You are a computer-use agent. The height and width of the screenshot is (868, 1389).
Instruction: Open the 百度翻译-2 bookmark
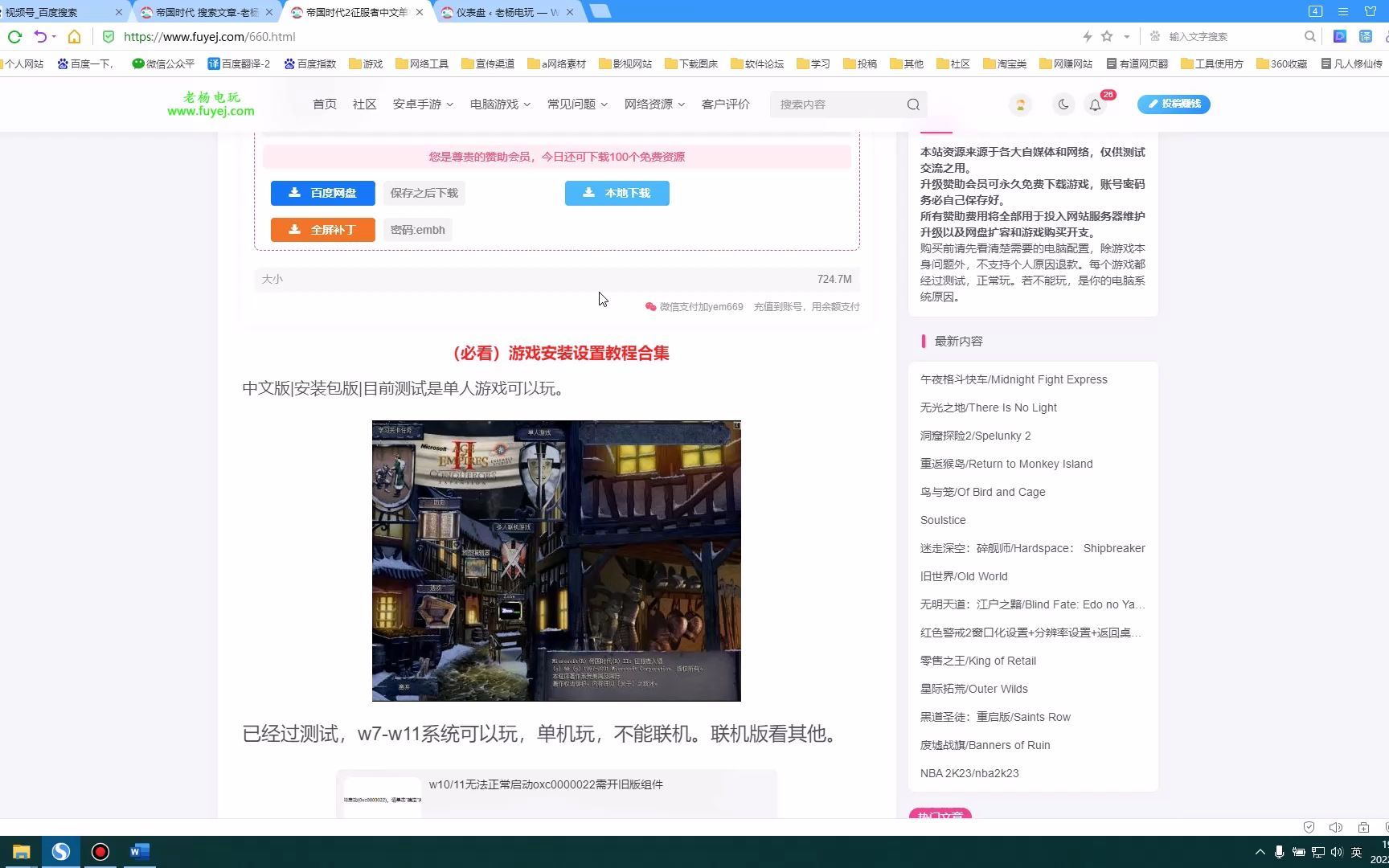coord(239,63)
